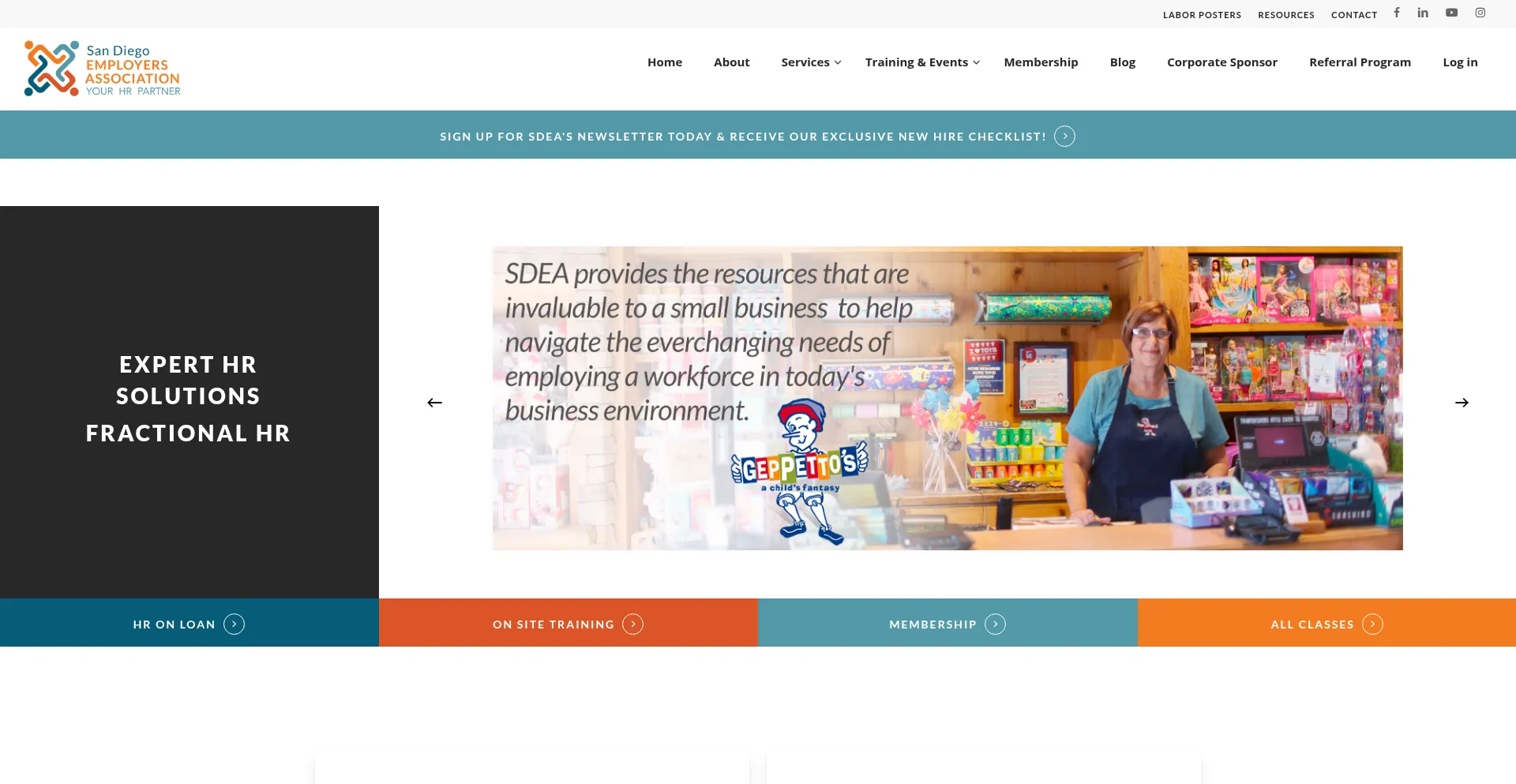Viewport: 1516px width, 784px height.
Task: Open the YouTube icon link
Action: [1451, 13]
